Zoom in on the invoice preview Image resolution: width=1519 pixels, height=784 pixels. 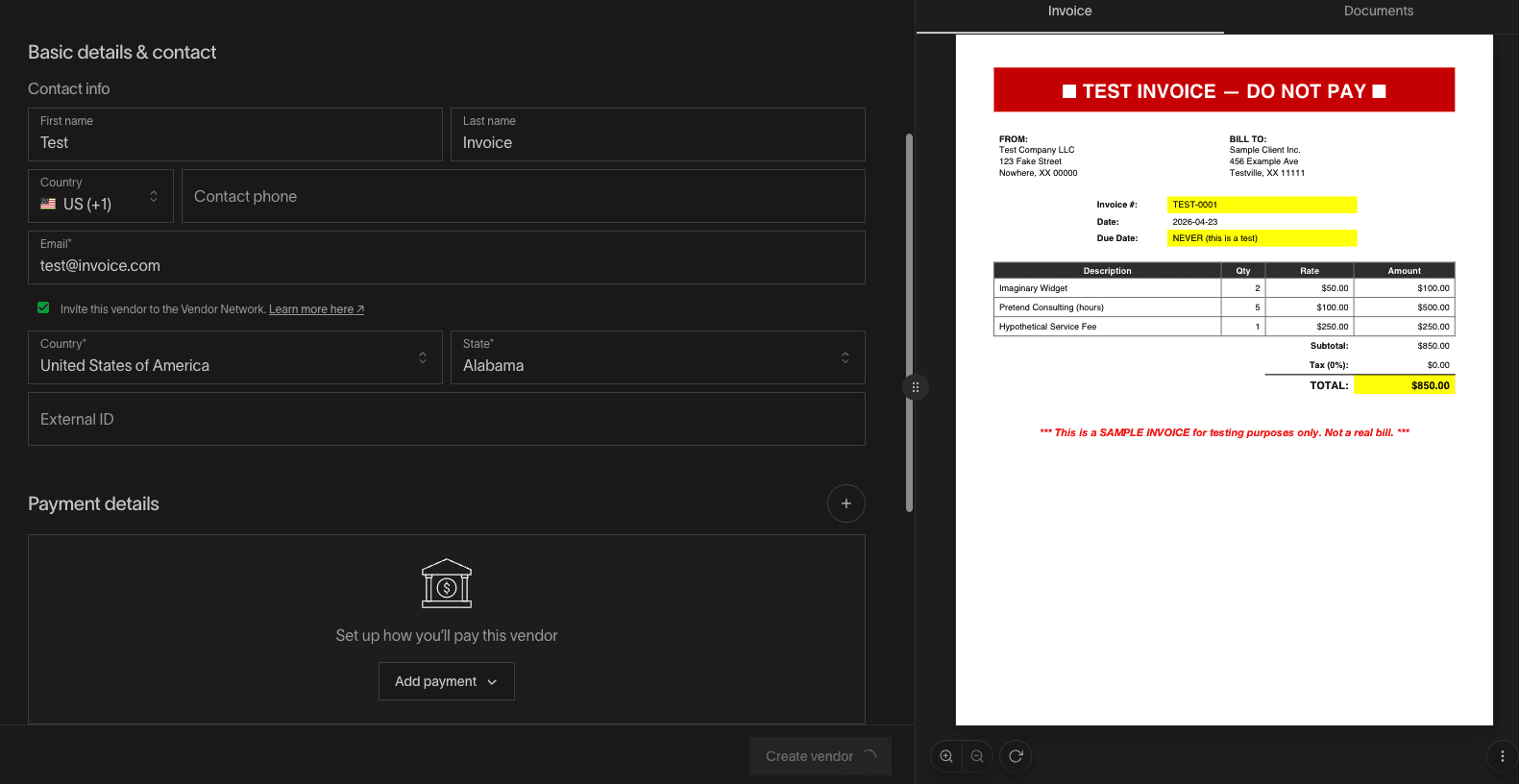pyautogui.click(x=946, y=756)
